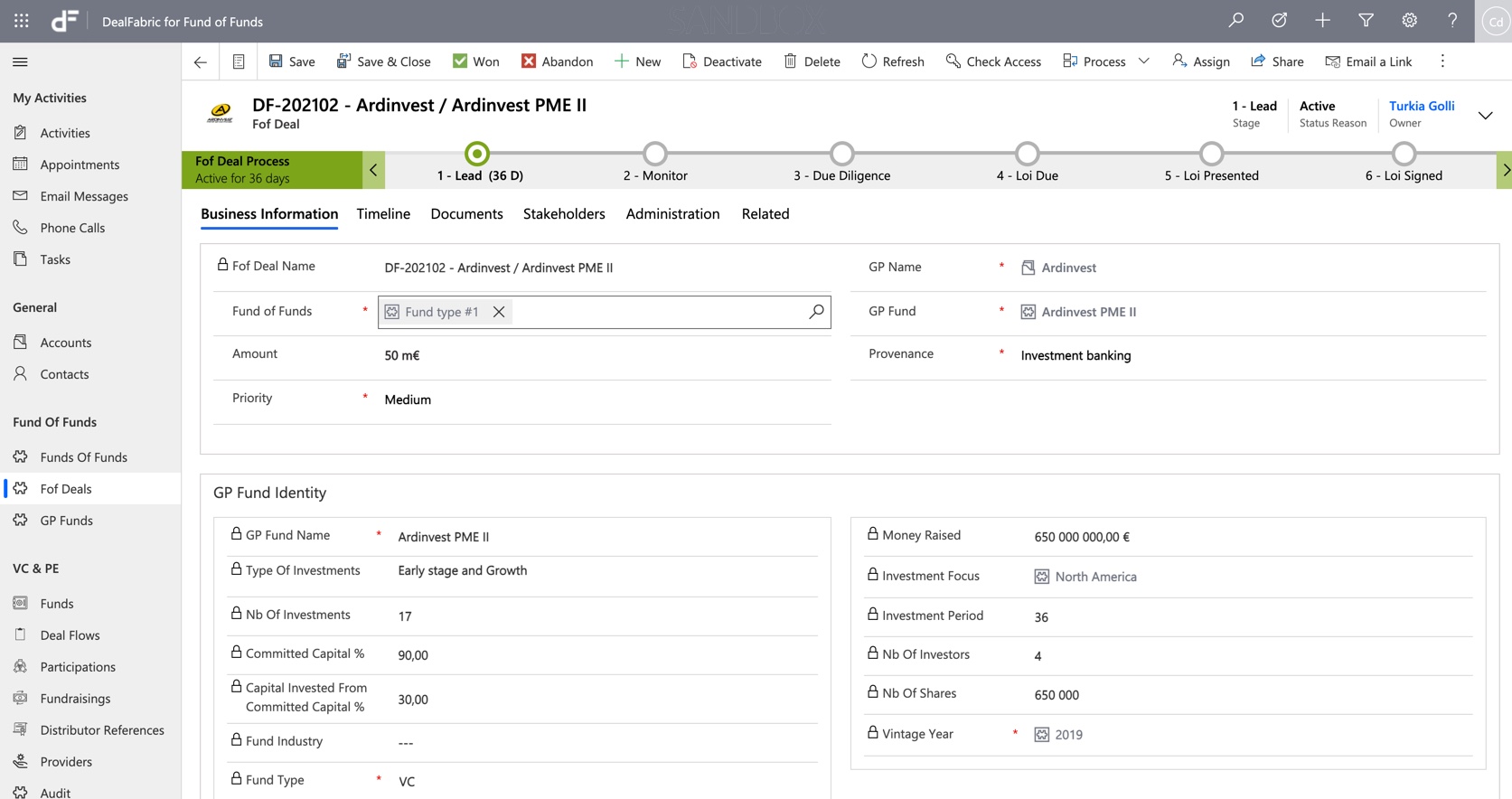The width and height of the screenshot is (1512, 799).
Task: Open the Provenance Investment banking dropdown
Action: (1250, 355)
